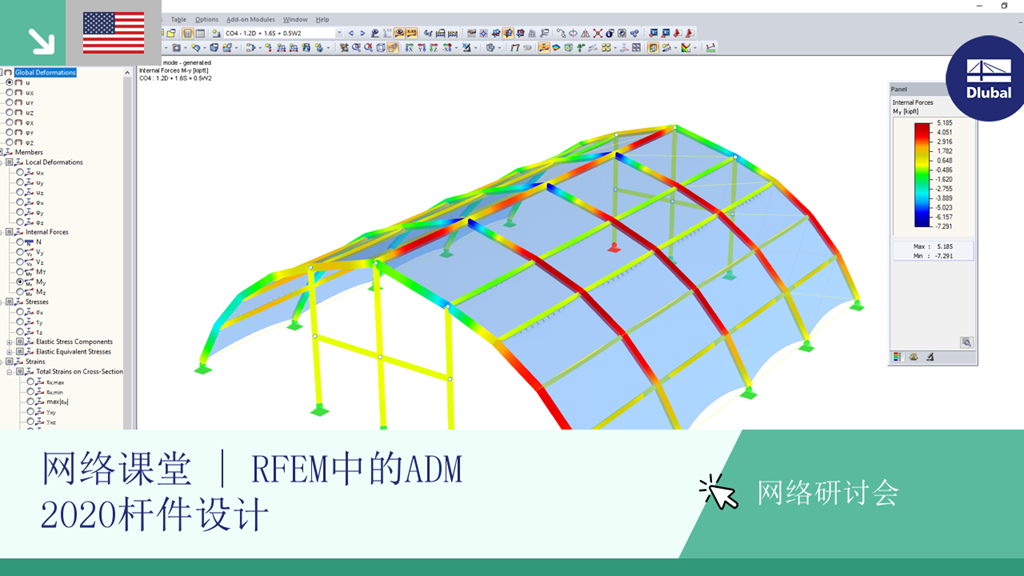The height and width of the screenshot is (576, 1024).
Task: Select internal force N radio button
Action: [20, 242]
